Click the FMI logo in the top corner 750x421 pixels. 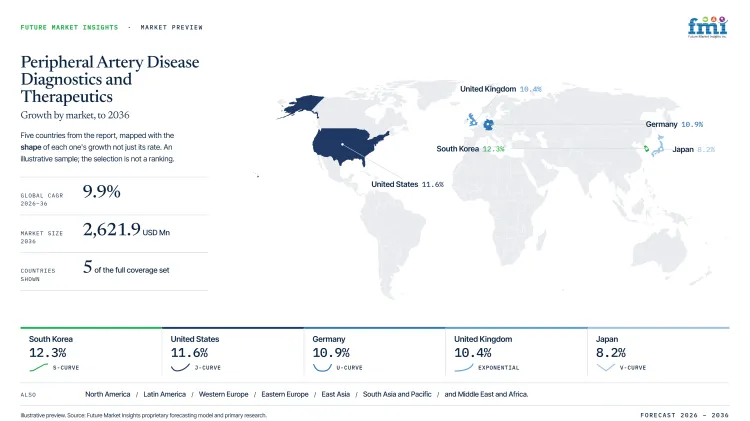pyautogui.click(x=707, y=27)
